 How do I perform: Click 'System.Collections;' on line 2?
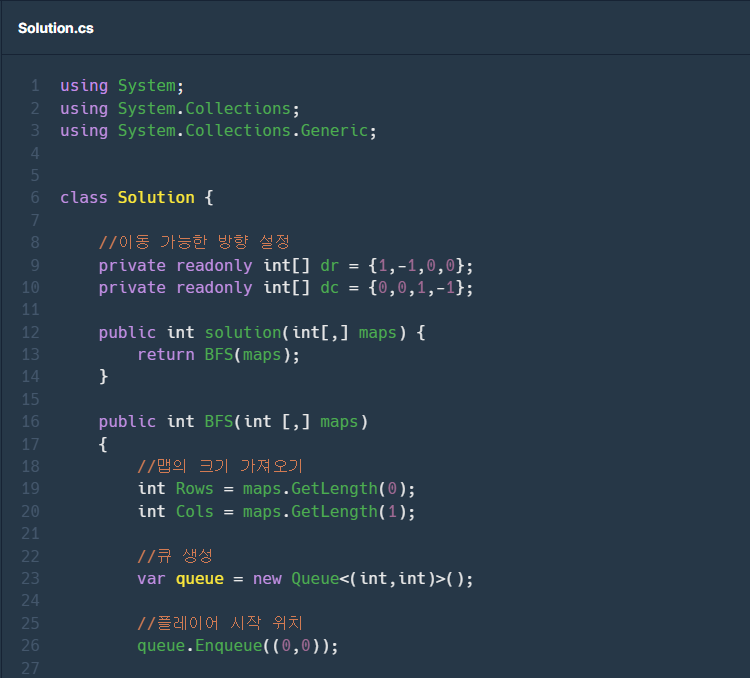209,109
